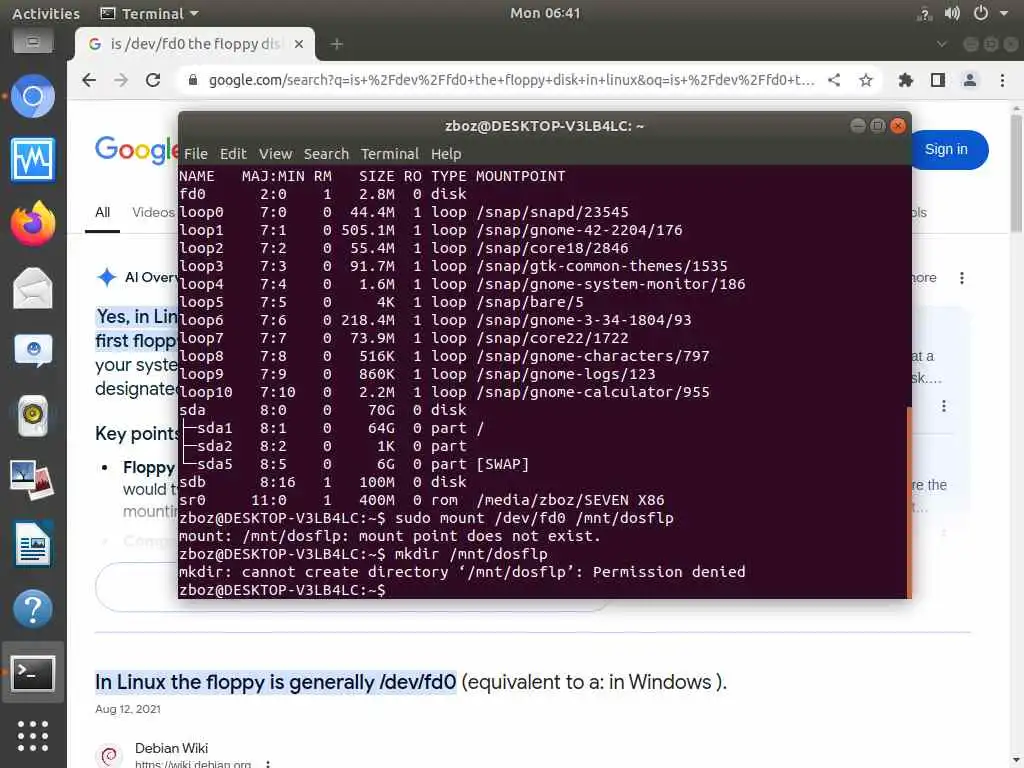Click the terminal title bar zboz@DESKTOP-V3LB4LC
This screenshot has height=768, width=1024.
[x=545, y=126]
